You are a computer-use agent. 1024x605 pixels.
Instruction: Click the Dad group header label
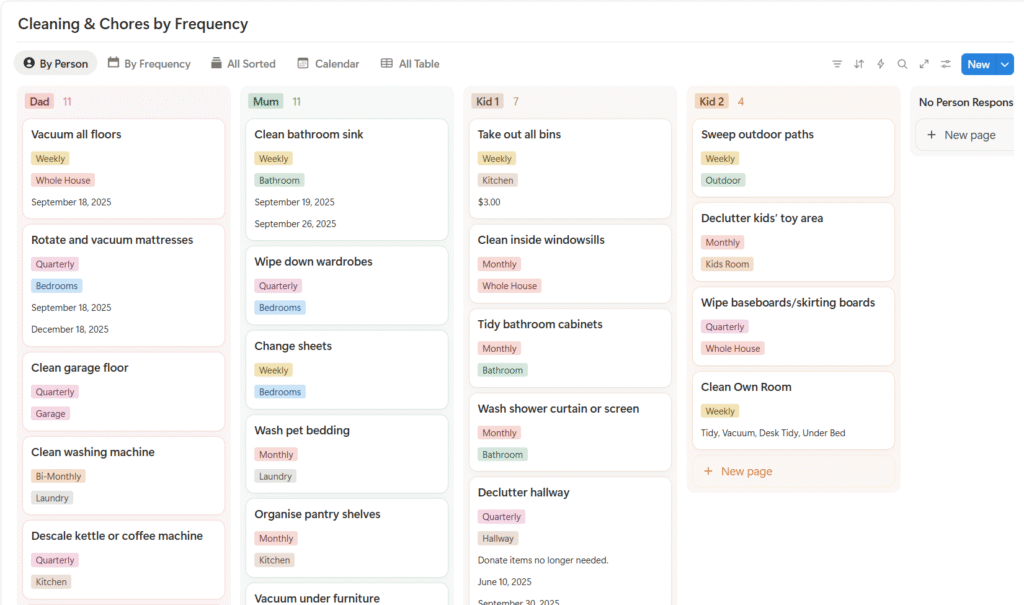coord(40,101)
